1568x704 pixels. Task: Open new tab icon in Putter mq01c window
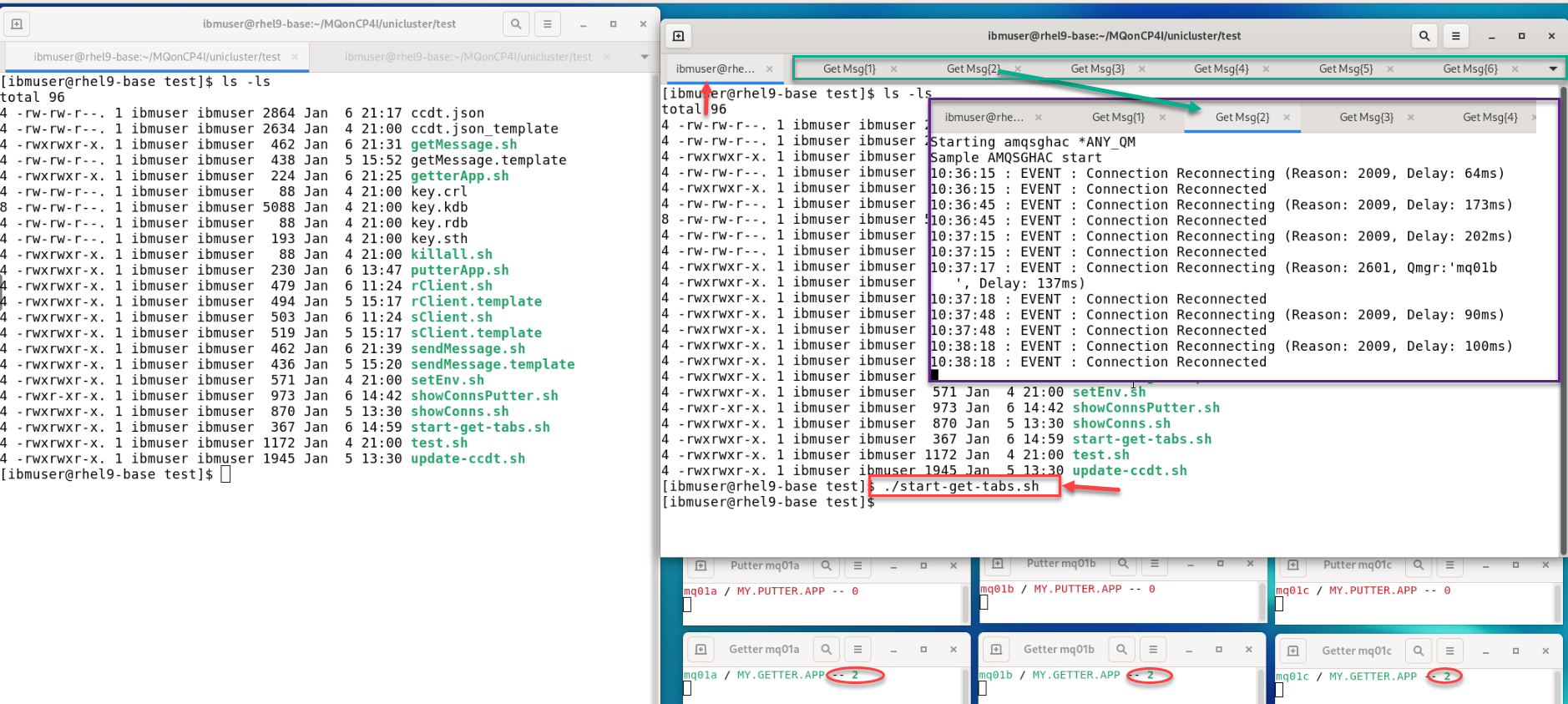1292,565
